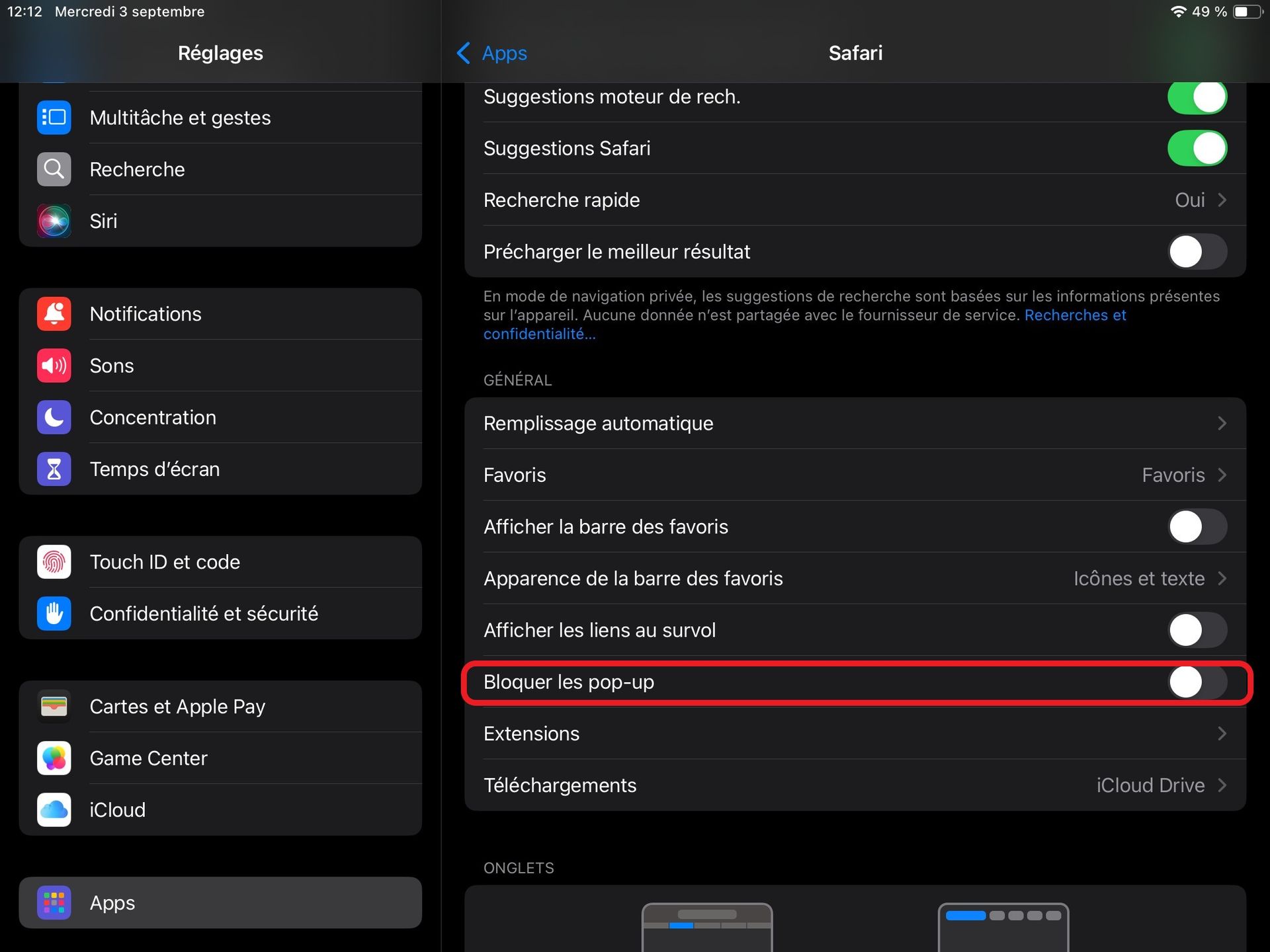Tap Icônes et texte value
Screen dimensions: 1270x952
click(x=1139, y=578)
